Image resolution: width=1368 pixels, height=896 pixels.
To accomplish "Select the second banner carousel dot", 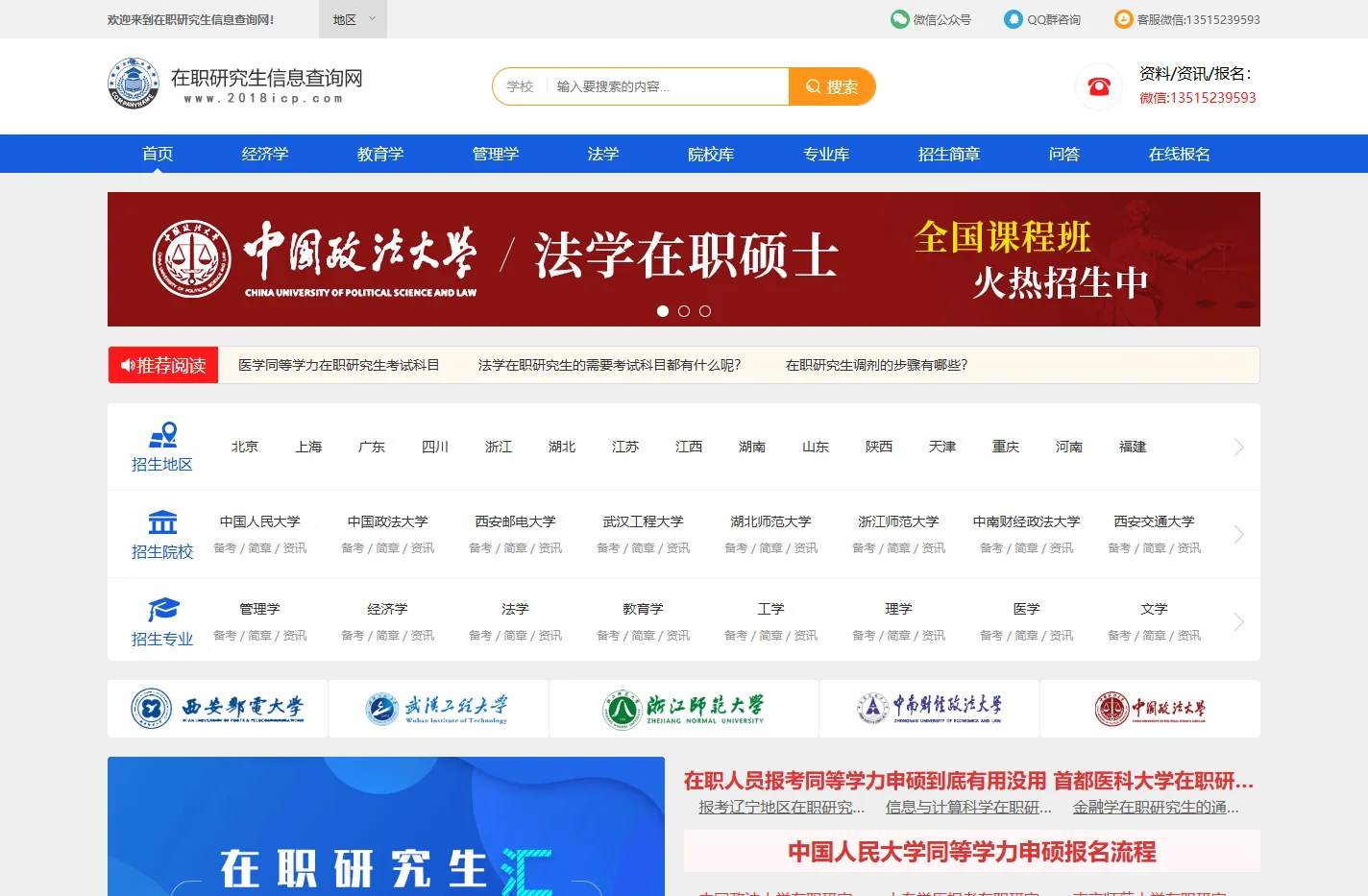I will [684, 311].
